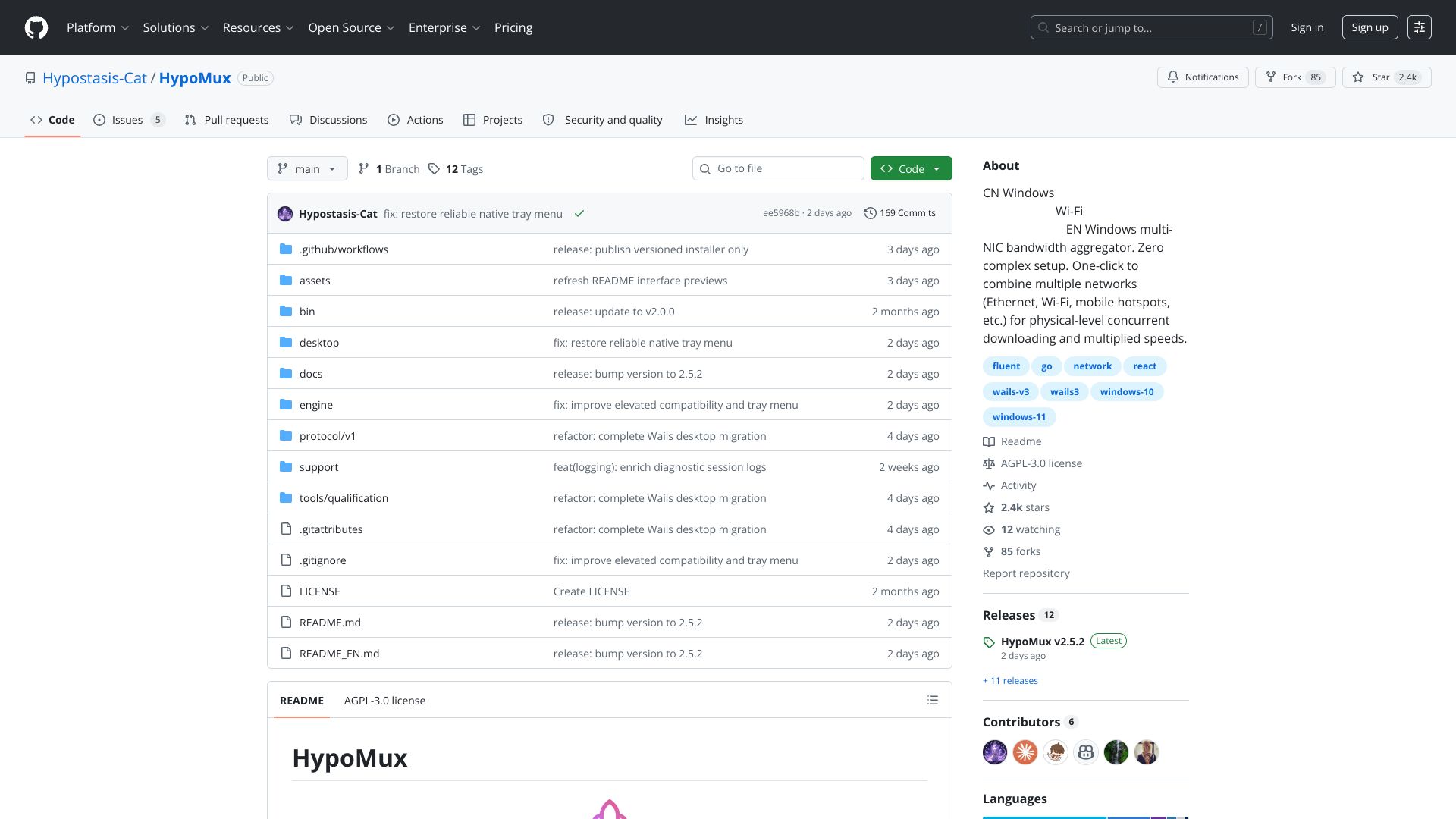
Task: Click the folder icon next to tools/qualification
Action: point(286,497)
